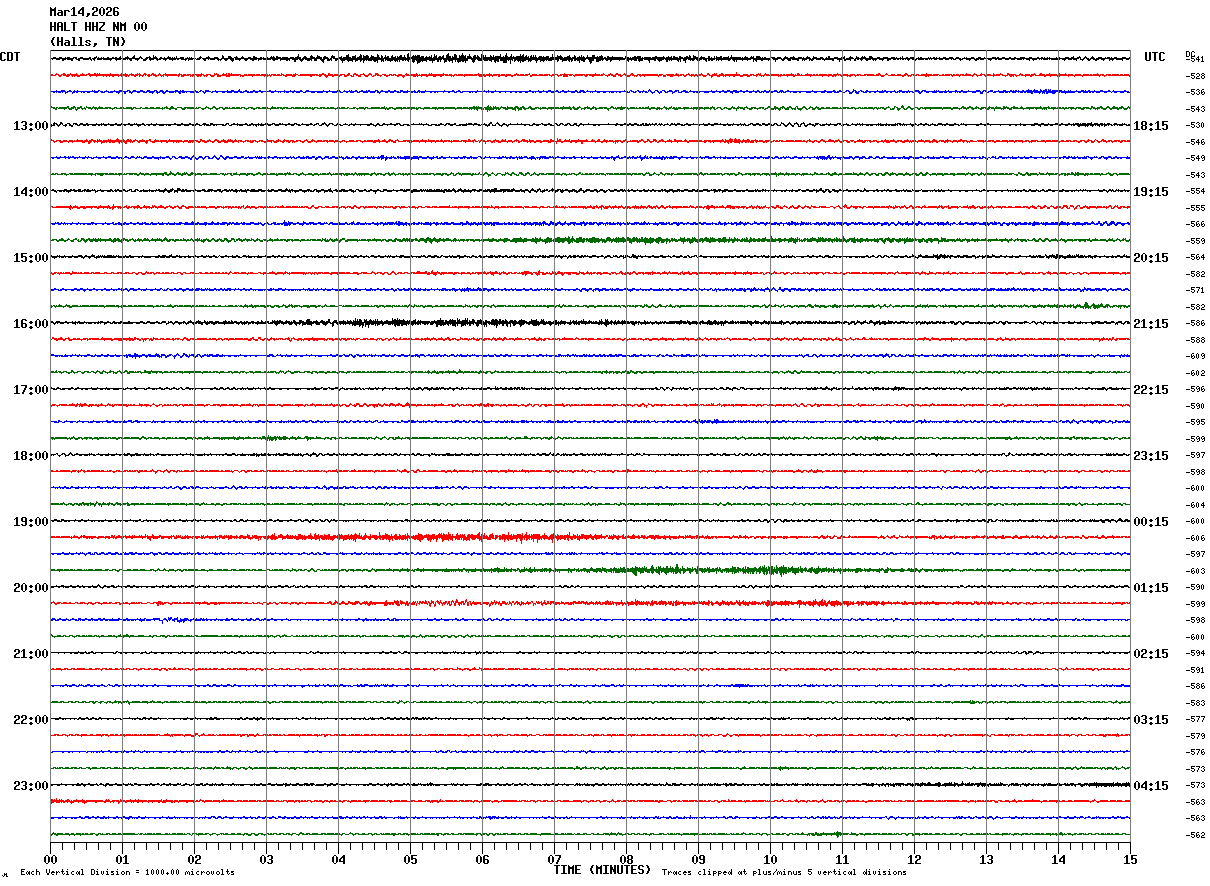1210x886 pixels.
Task: Click the 05 minute axis tick label
Action: [410, 859]
